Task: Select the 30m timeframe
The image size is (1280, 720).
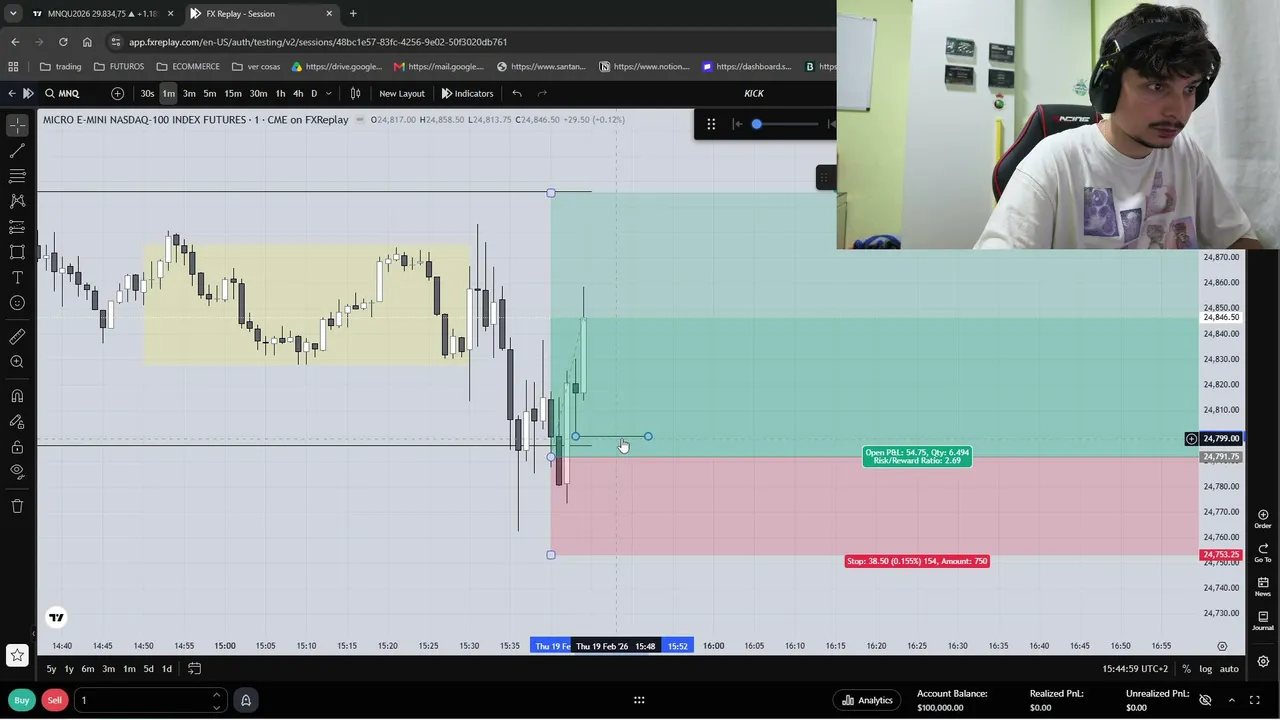Action: point(258,93)
